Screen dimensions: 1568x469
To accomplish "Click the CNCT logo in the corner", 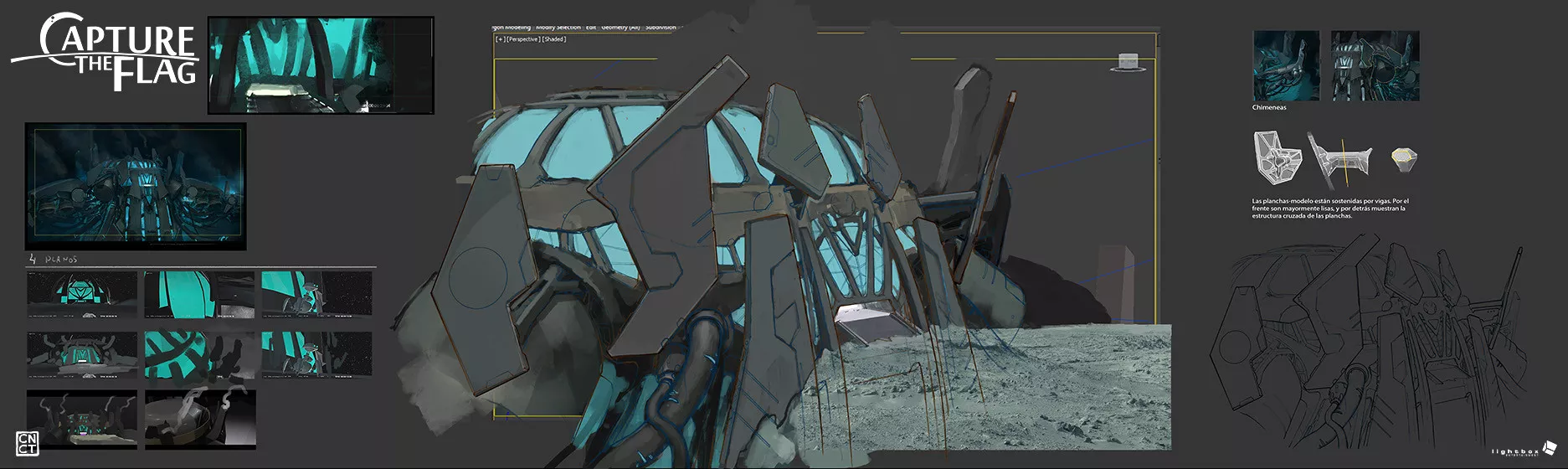I will [27, 443].
